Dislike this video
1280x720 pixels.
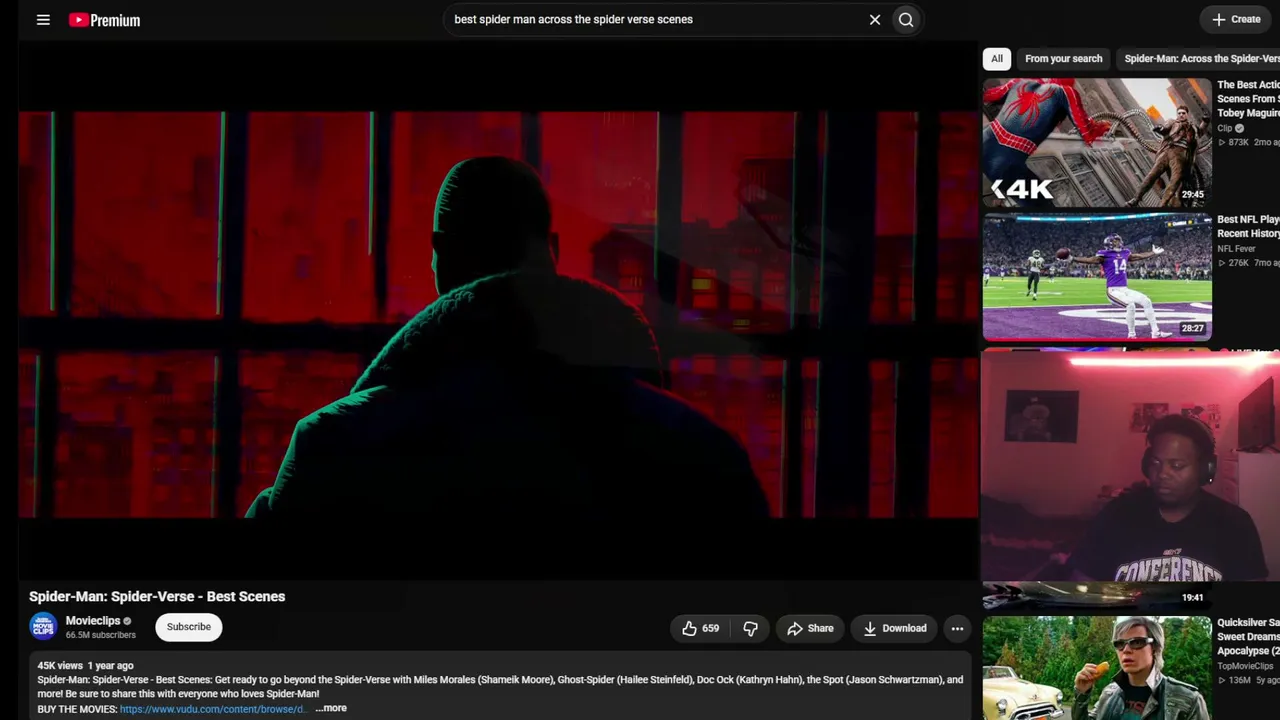coord(750,628)
